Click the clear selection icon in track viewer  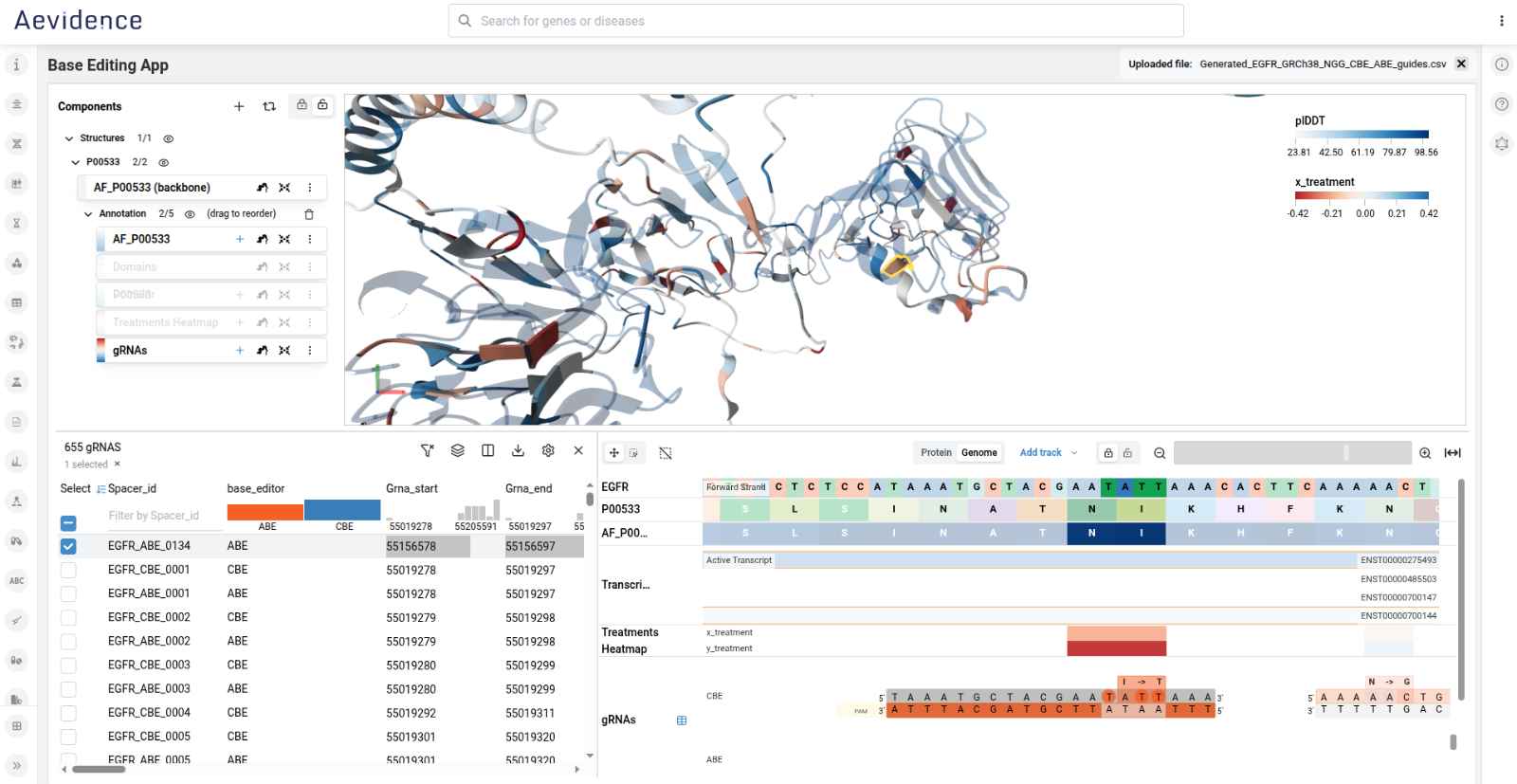pos(666,453)
